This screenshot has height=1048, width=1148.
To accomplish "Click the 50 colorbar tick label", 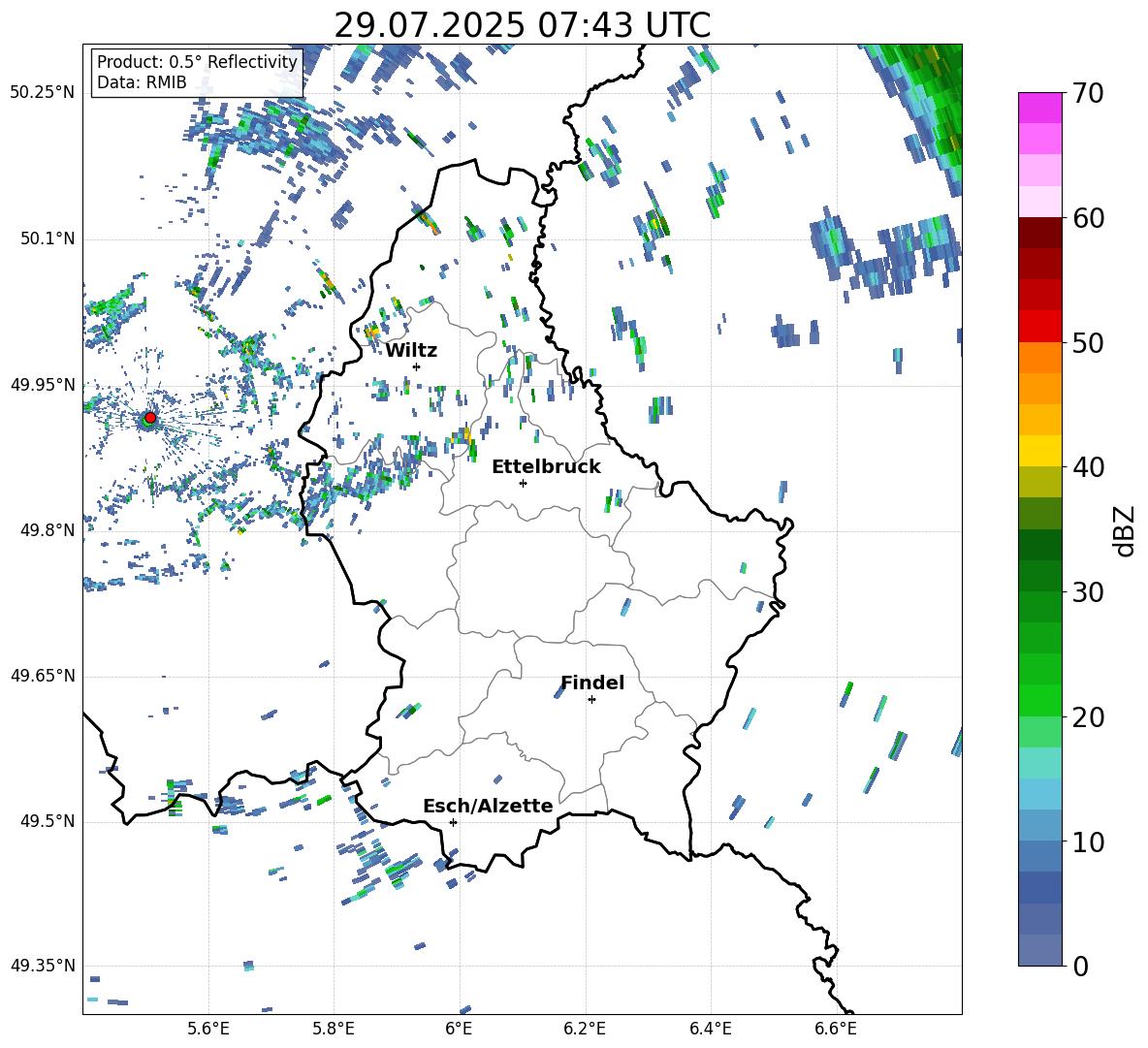I will [1088, 343].
